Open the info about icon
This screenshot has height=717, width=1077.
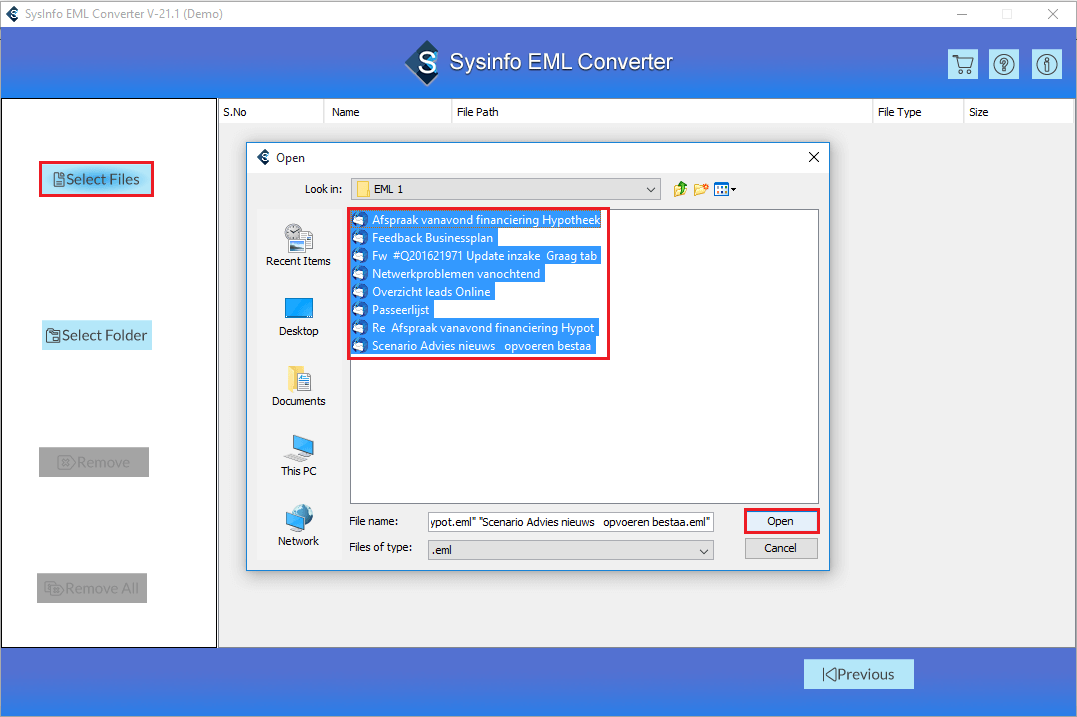click(x=1046, y=65)
